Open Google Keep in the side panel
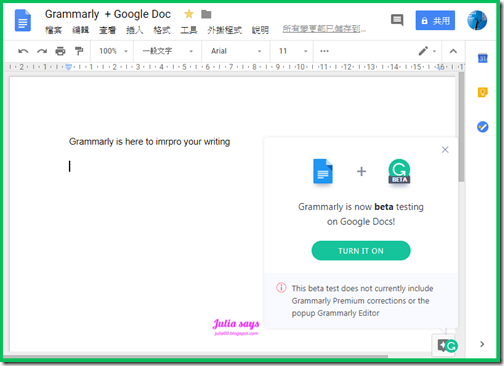This screenshot has height=366, width=504. click(482, 92)
